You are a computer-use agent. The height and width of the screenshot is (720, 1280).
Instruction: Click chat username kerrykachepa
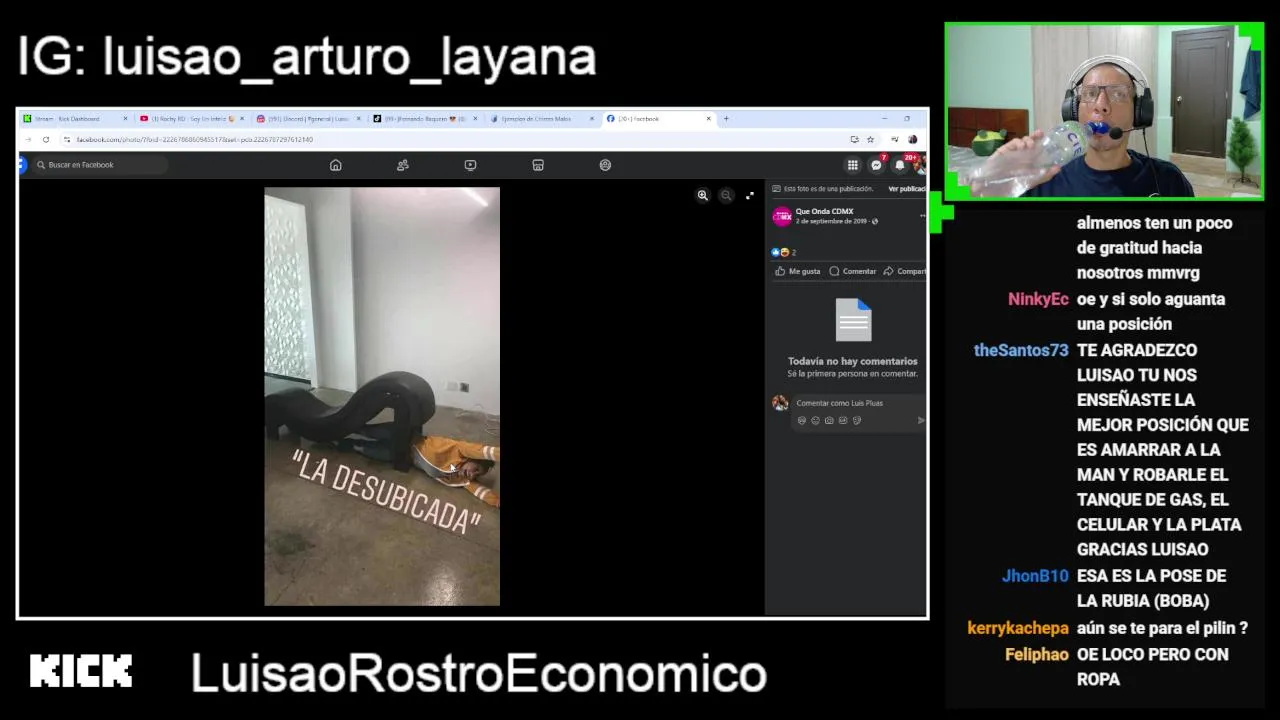click(x=1018, y=628)
